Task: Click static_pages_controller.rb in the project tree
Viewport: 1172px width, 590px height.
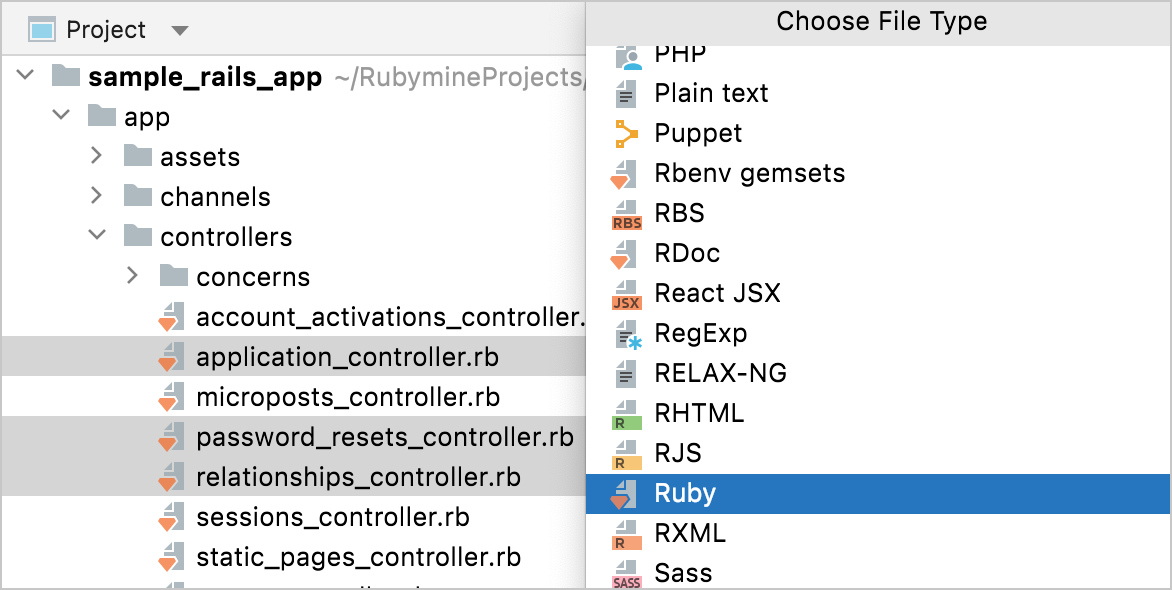Action: (x=359, y=558)
